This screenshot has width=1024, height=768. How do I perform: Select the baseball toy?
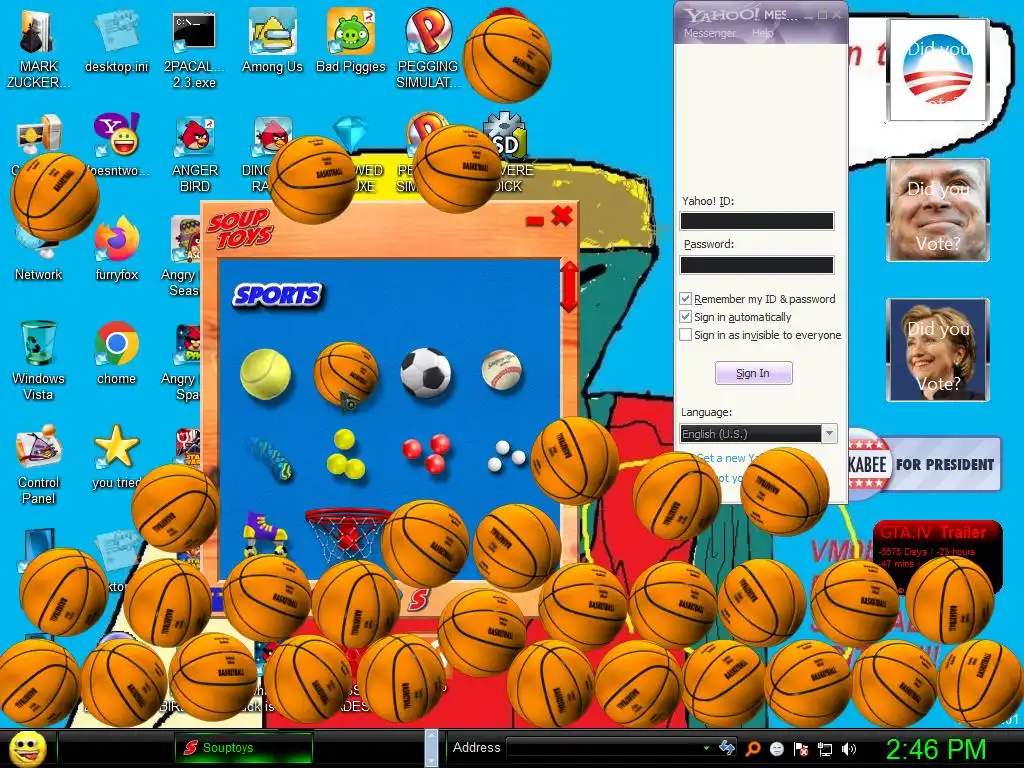(502, 370)
